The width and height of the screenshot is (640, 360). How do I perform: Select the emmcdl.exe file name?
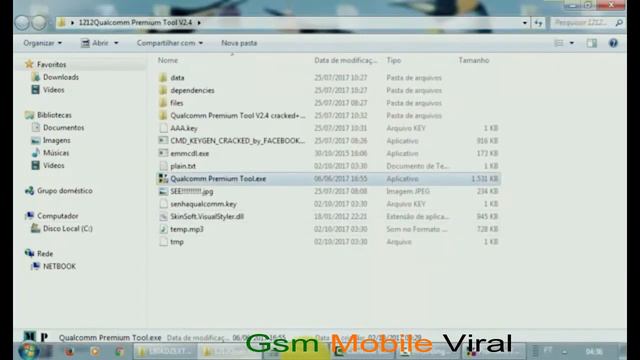click(190, 153)
